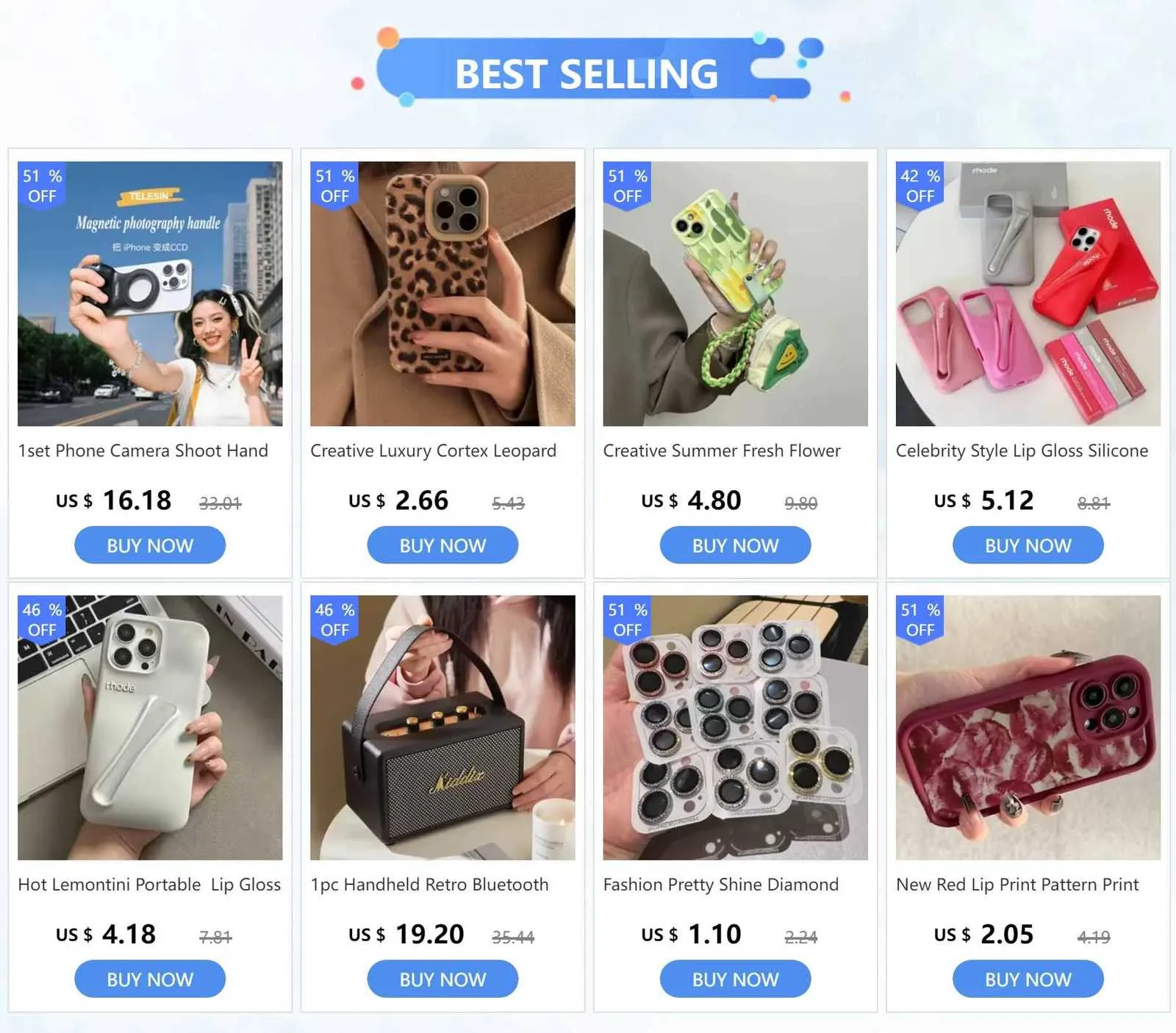
Task: Click the 42% OFF badge on lip gloss case
Action: [x=920, y=186]
